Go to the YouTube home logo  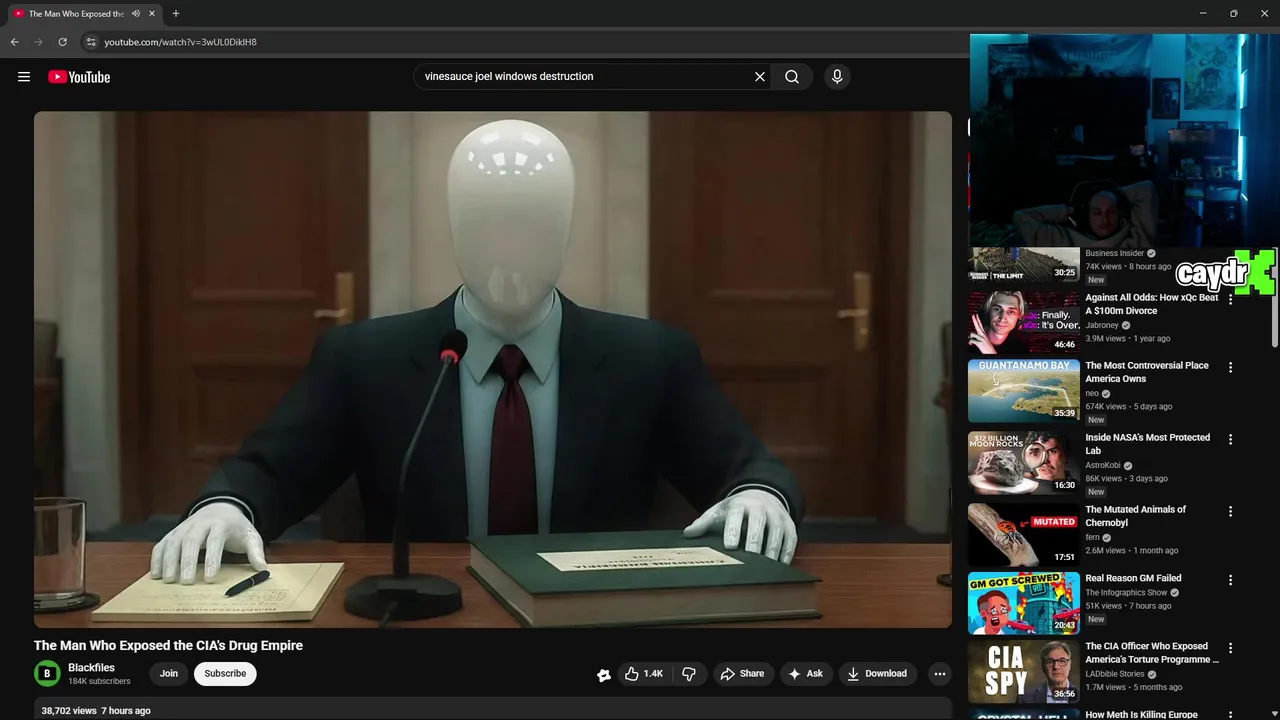point(79,77)
